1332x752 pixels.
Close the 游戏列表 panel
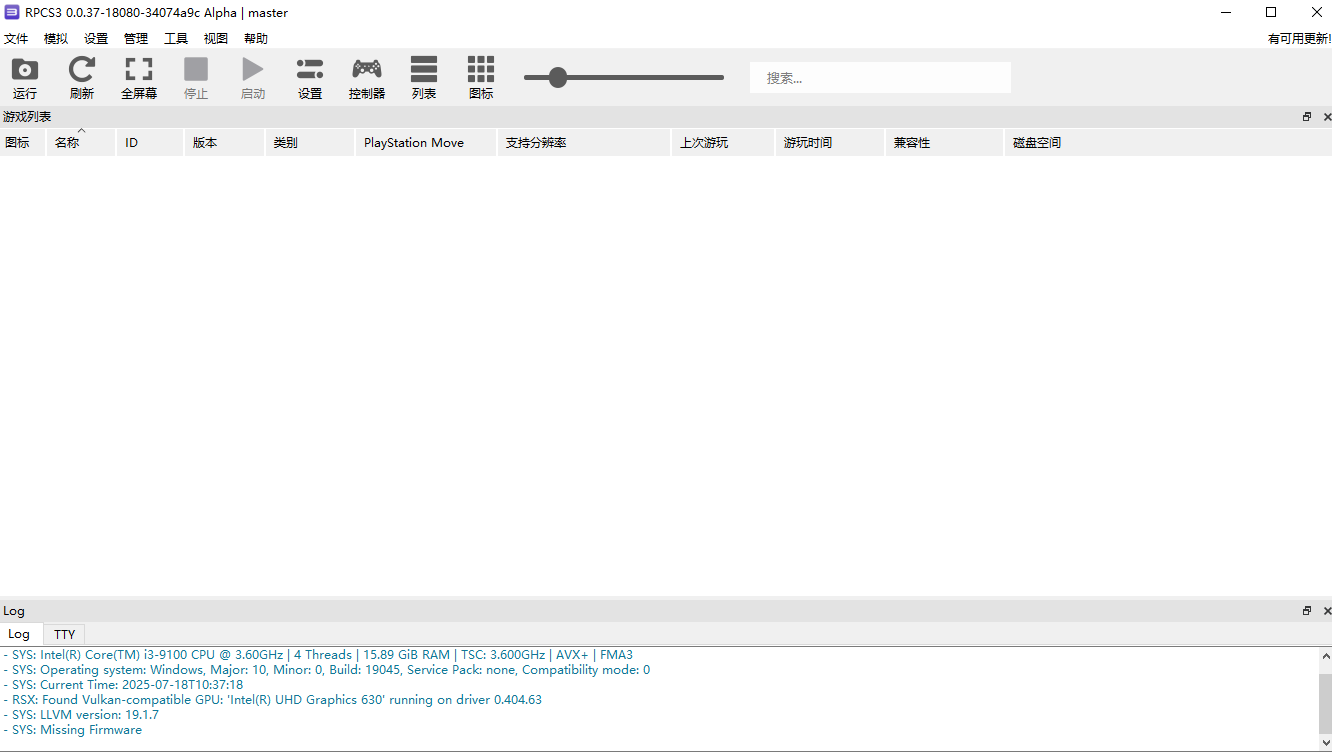coord(1327,117)
